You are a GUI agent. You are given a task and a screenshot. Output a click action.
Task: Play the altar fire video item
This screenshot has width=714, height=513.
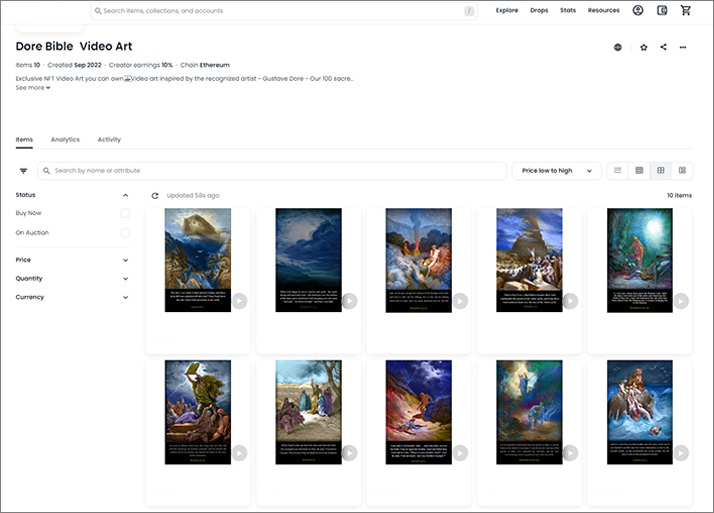(x=460, y=301)
